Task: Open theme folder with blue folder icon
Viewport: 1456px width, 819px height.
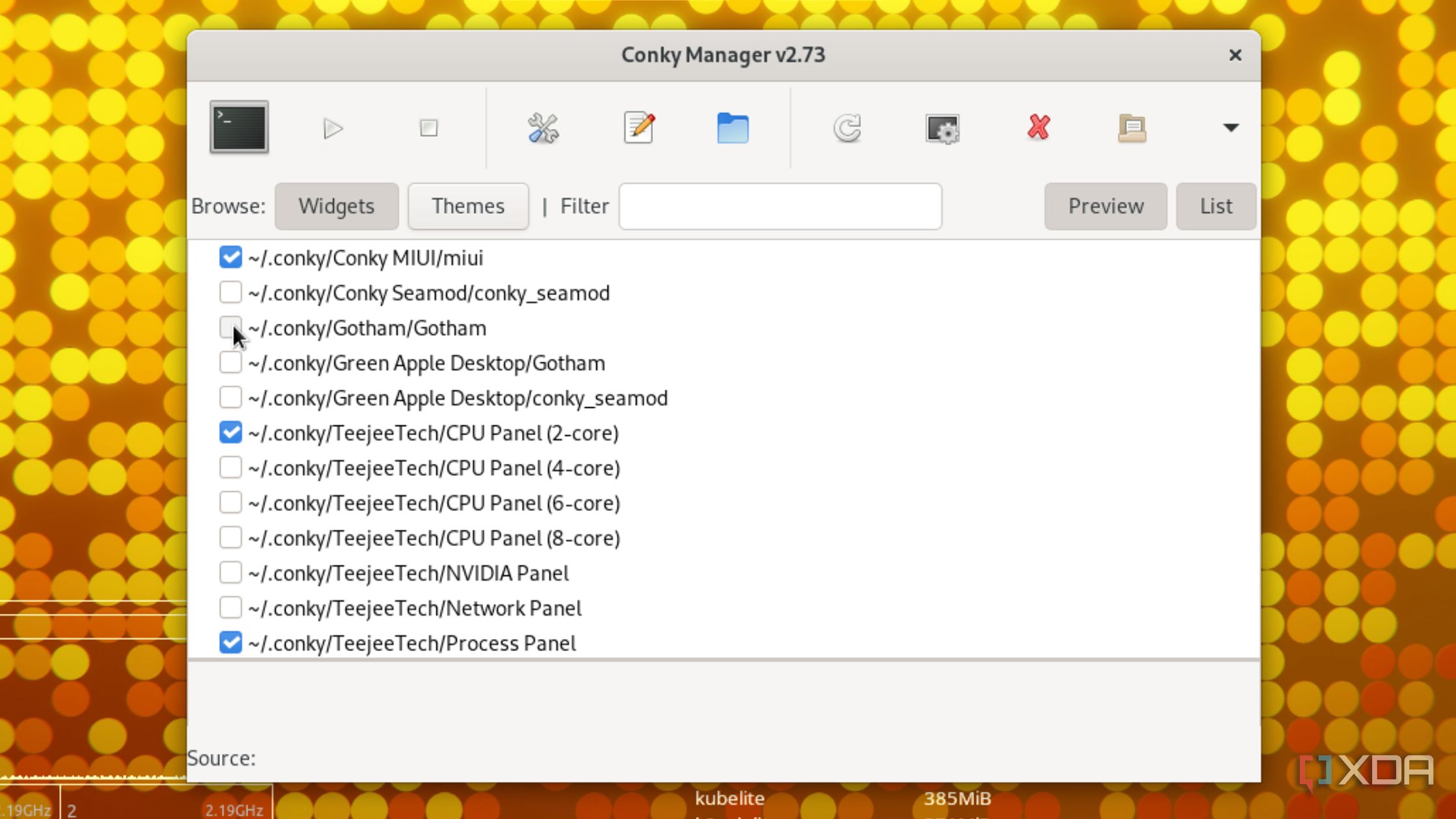Action: (x=733, y=127)
